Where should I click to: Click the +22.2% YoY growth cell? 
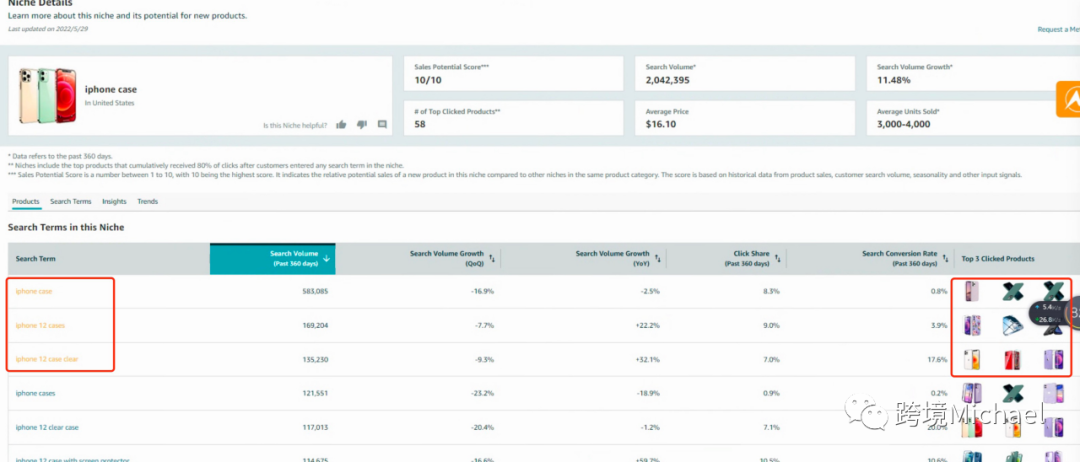(647, 325)
